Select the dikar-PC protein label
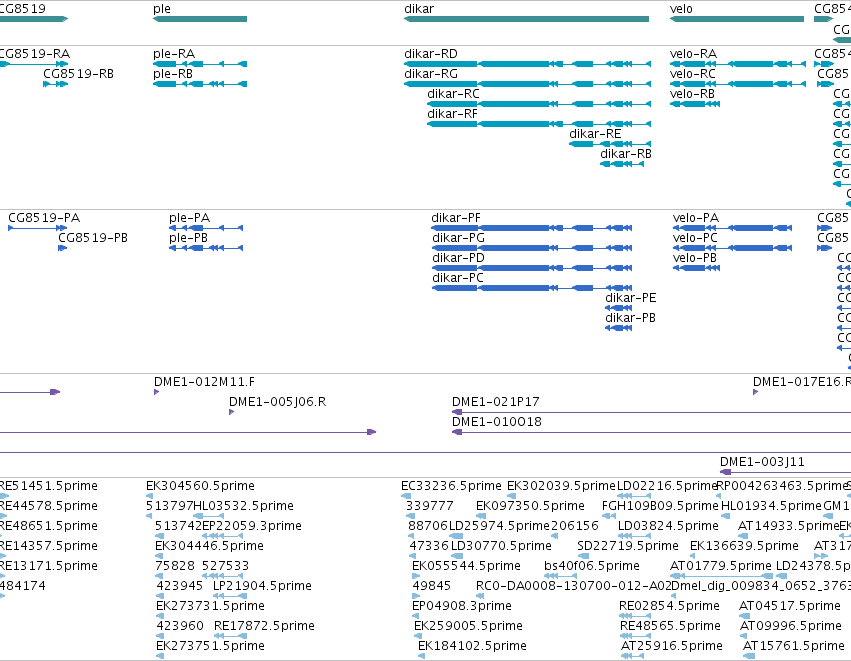 [x=458, y=278]
